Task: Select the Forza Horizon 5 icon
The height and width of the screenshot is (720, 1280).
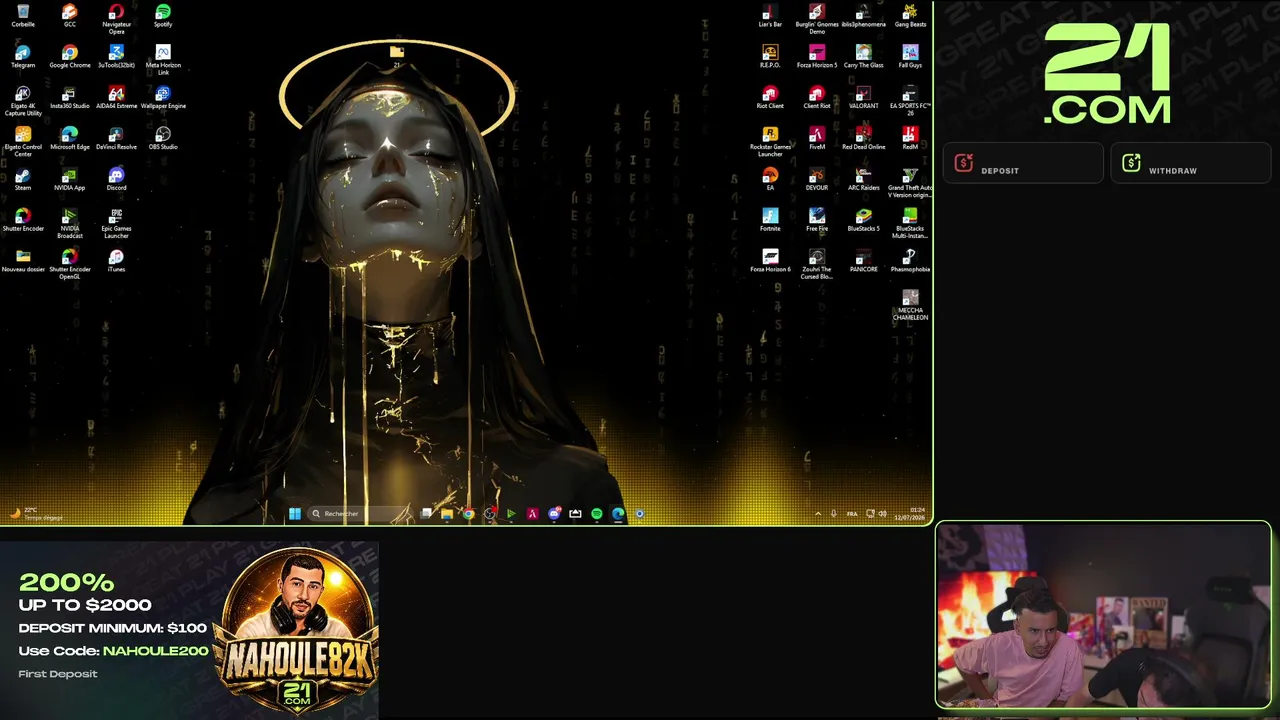Action: pyautogui.click(x=817, y=57)
